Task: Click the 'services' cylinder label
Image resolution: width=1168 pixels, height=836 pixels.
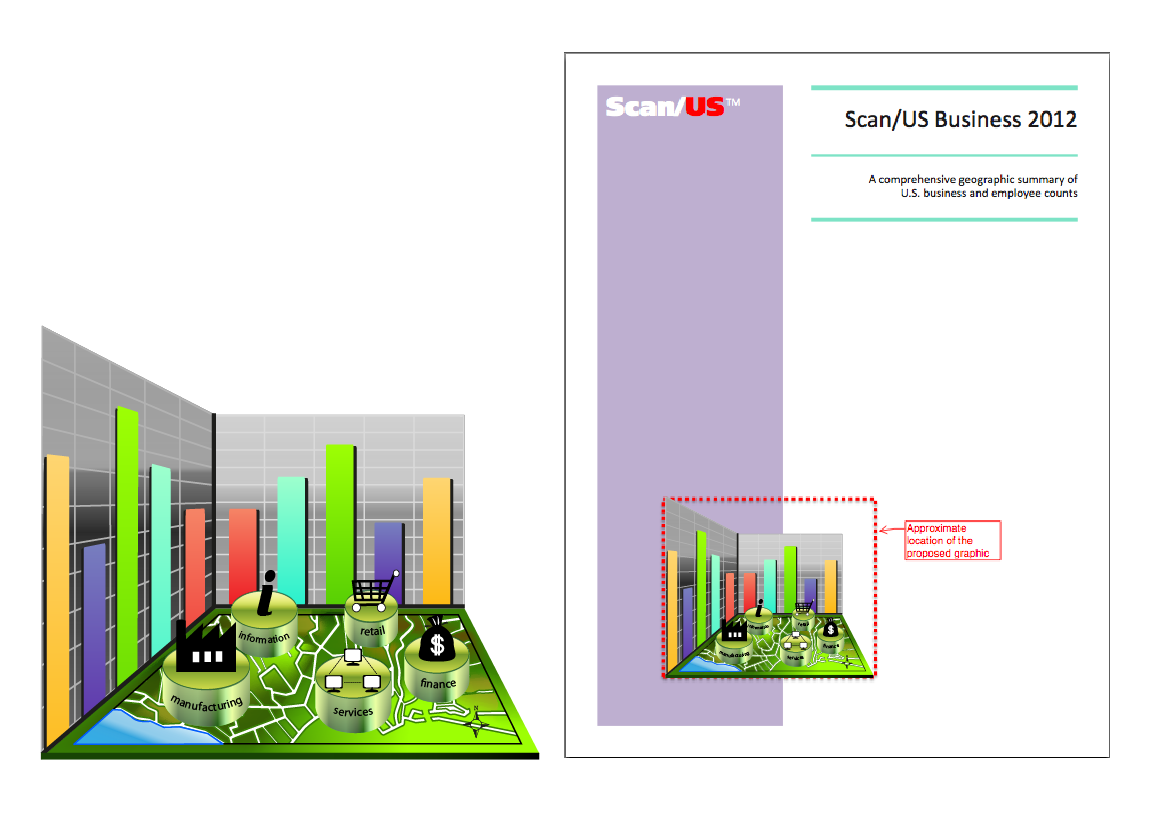Action: tap(353, 712)
